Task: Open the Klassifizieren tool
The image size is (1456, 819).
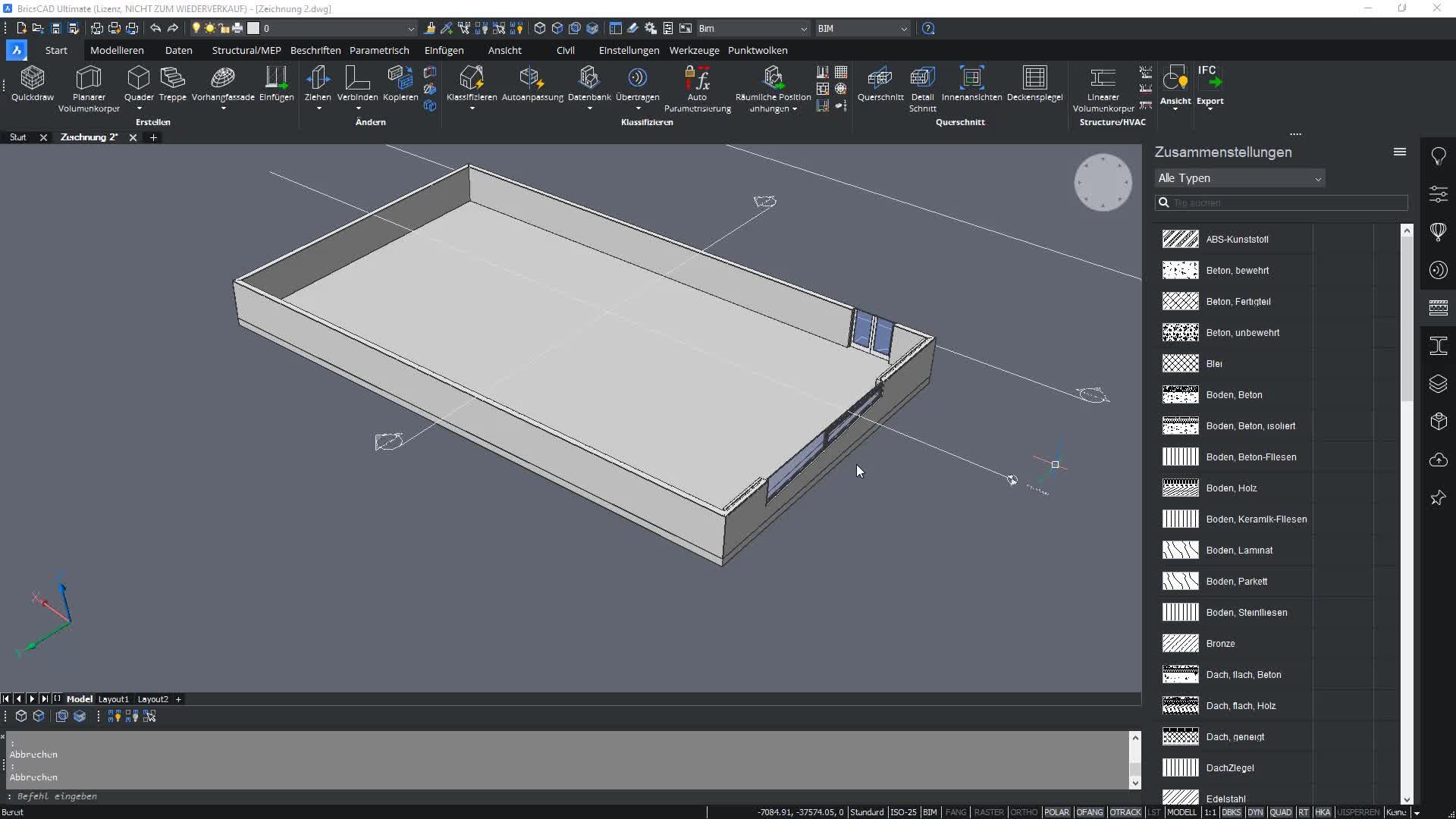Action: [x=472, y=83]
